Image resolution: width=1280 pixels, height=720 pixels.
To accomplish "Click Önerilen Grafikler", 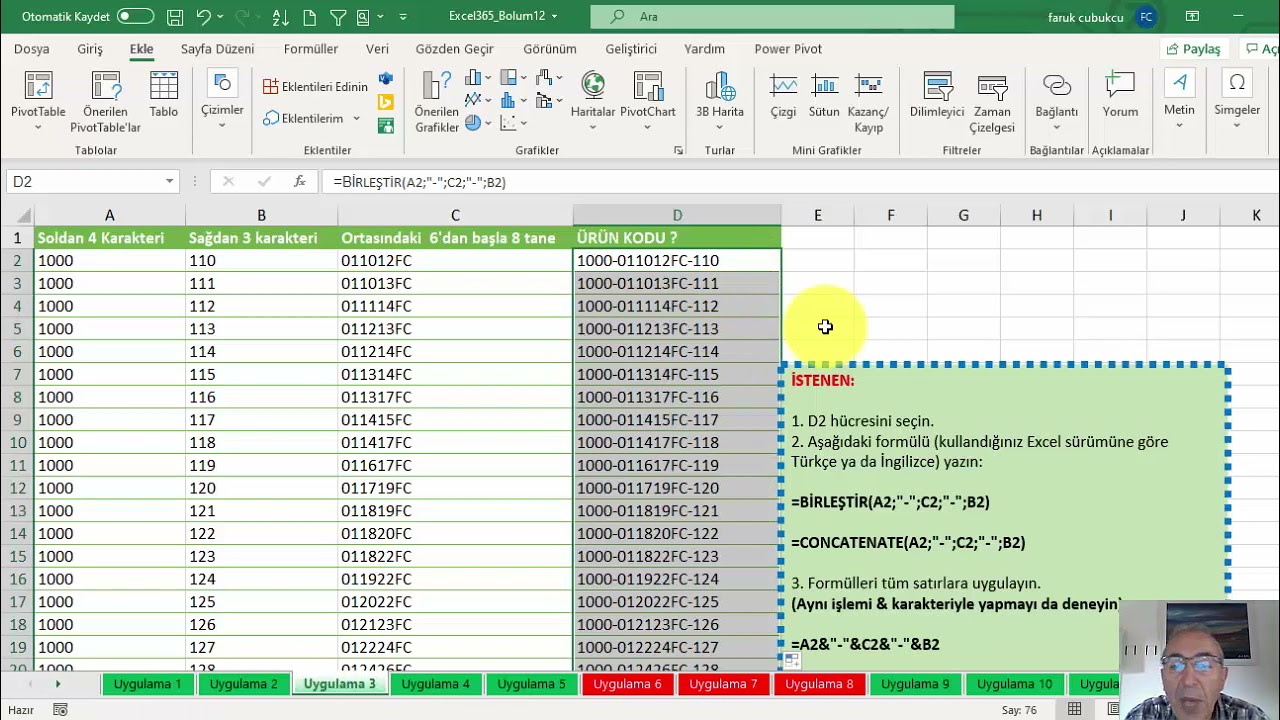I will click(437, 101).
